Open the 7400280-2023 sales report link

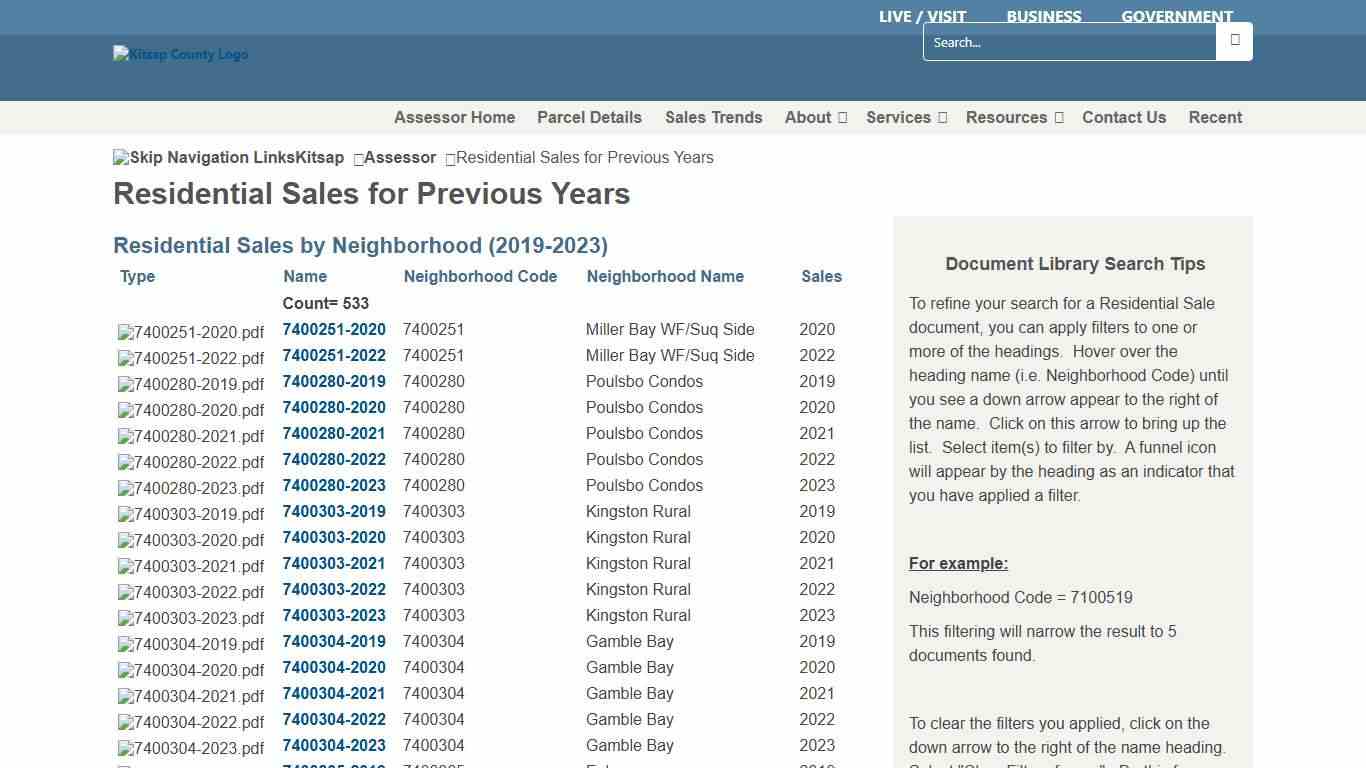click(334, 485)
